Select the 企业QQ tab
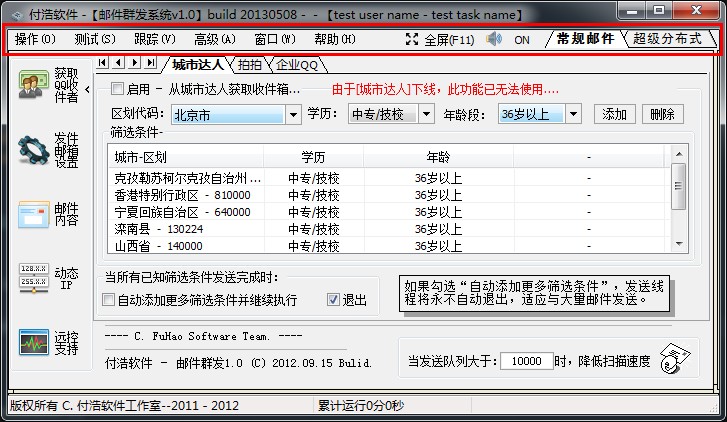The height and width of the screenshot is (422, 727). tap(297, 65)
